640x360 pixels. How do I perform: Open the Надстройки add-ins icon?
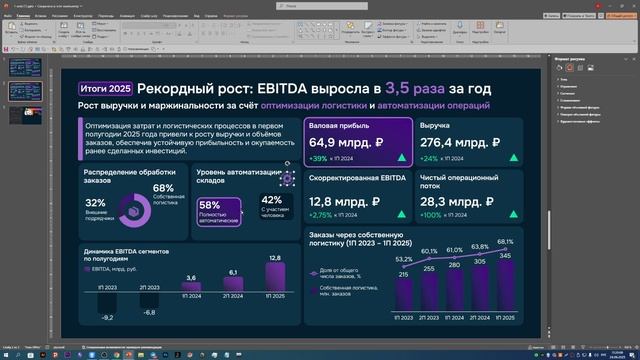pyautogui.click(x=480, y=26)
